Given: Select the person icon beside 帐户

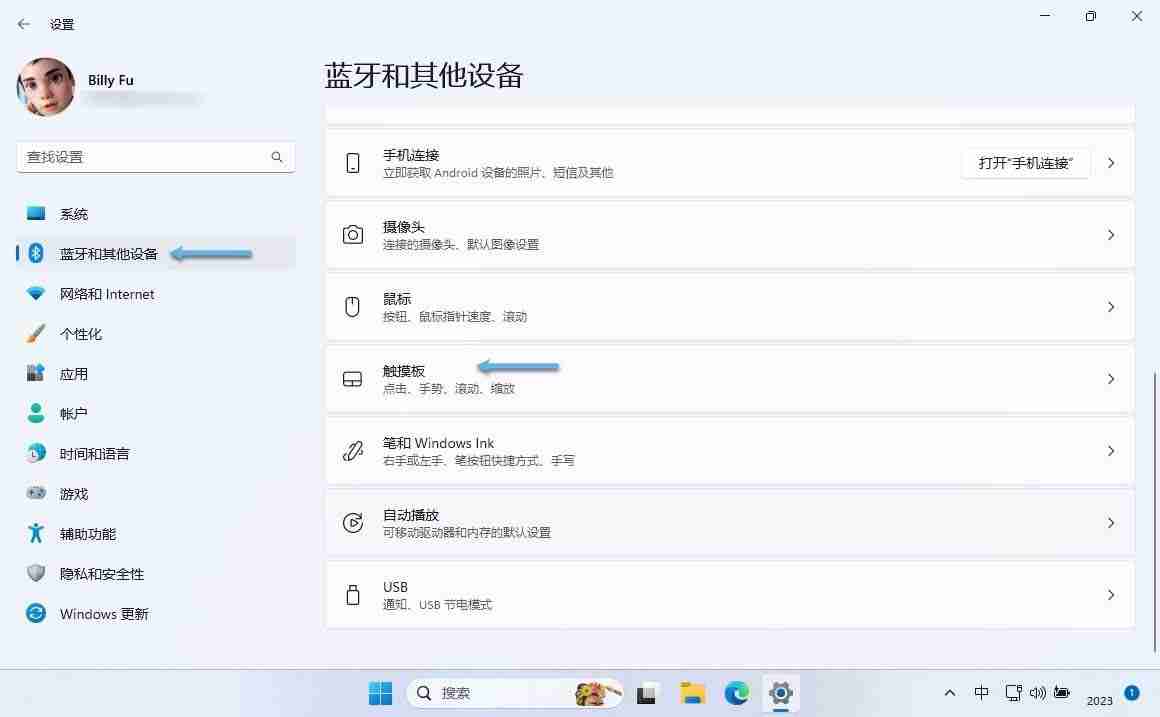Looking at the screenshot, I should 37,413.
